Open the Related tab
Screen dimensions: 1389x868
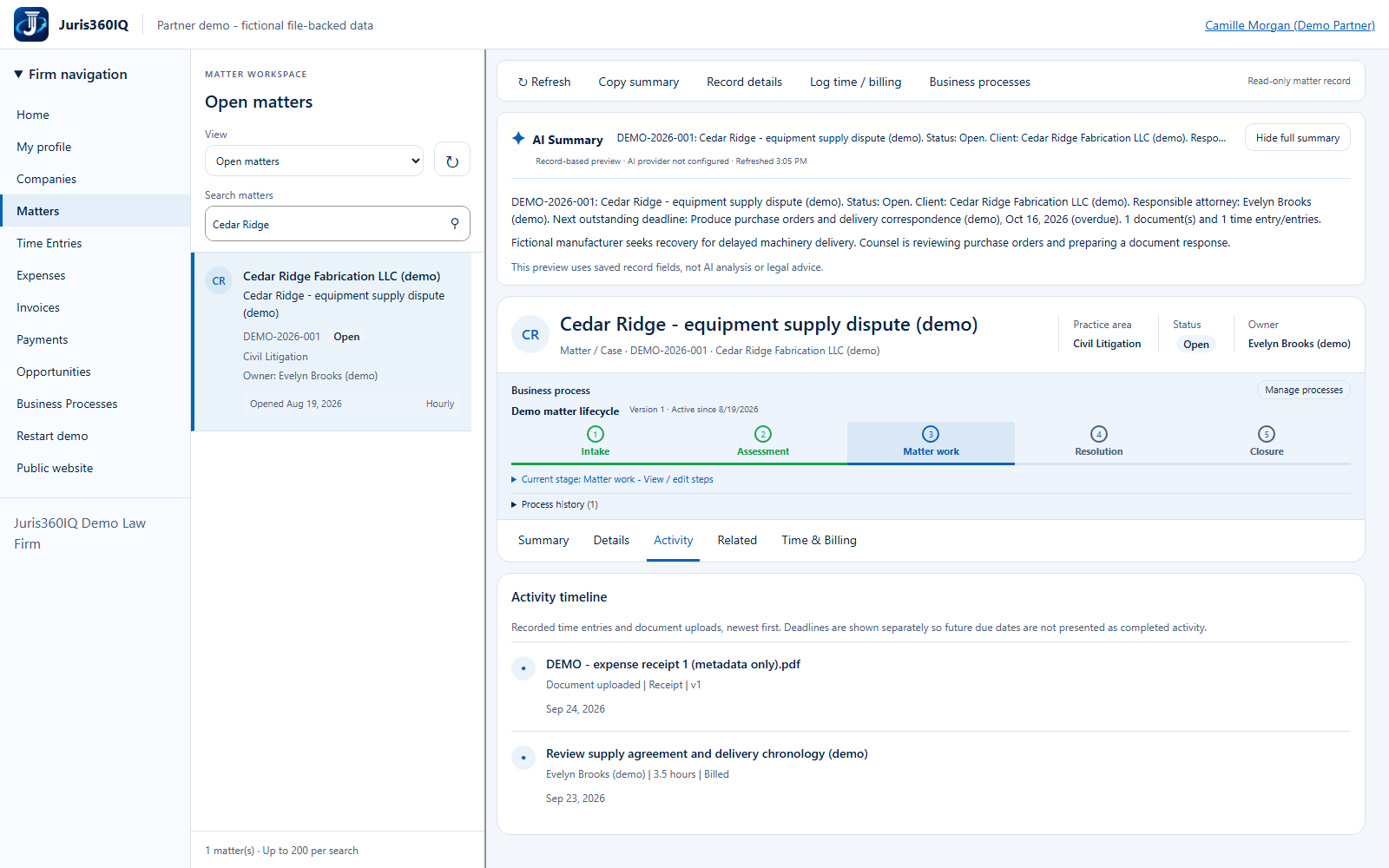coord(737,540)
